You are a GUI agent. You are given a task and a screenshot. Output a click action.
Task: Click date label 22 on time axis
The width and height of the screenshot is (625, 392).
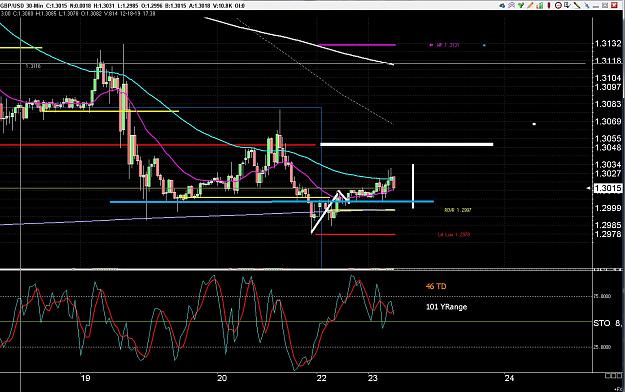coord(321,378)
